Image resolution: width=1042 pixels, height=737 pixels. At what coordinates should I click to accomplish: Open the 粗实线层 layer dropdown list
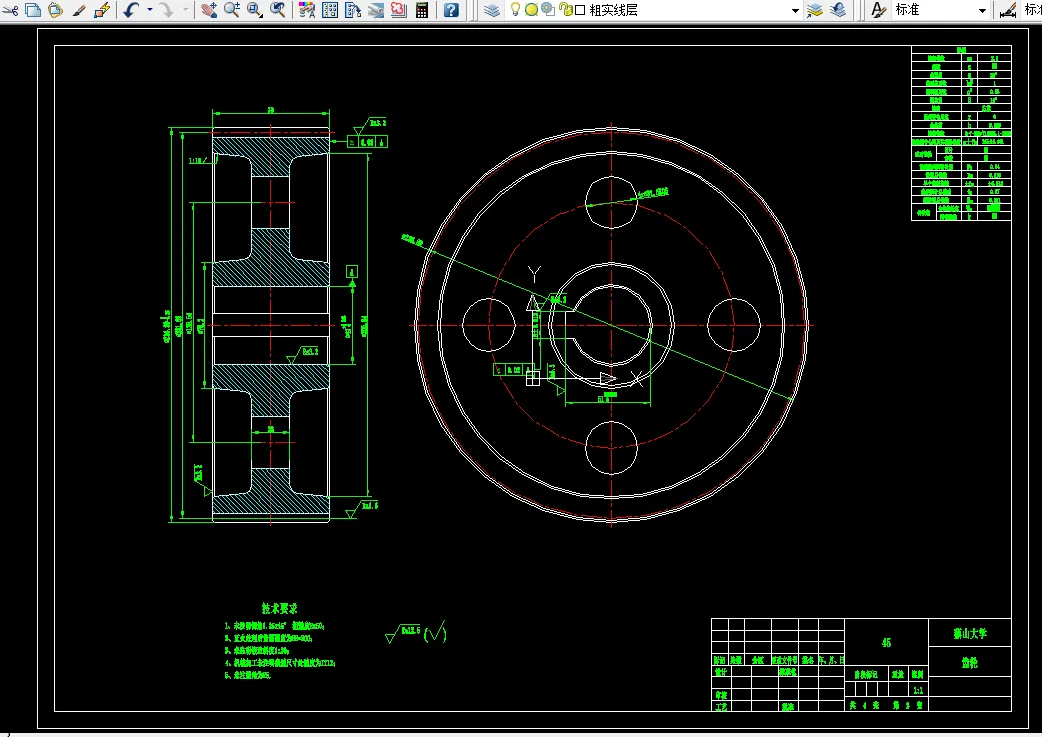pyautogui.click(x=795, y=11)
